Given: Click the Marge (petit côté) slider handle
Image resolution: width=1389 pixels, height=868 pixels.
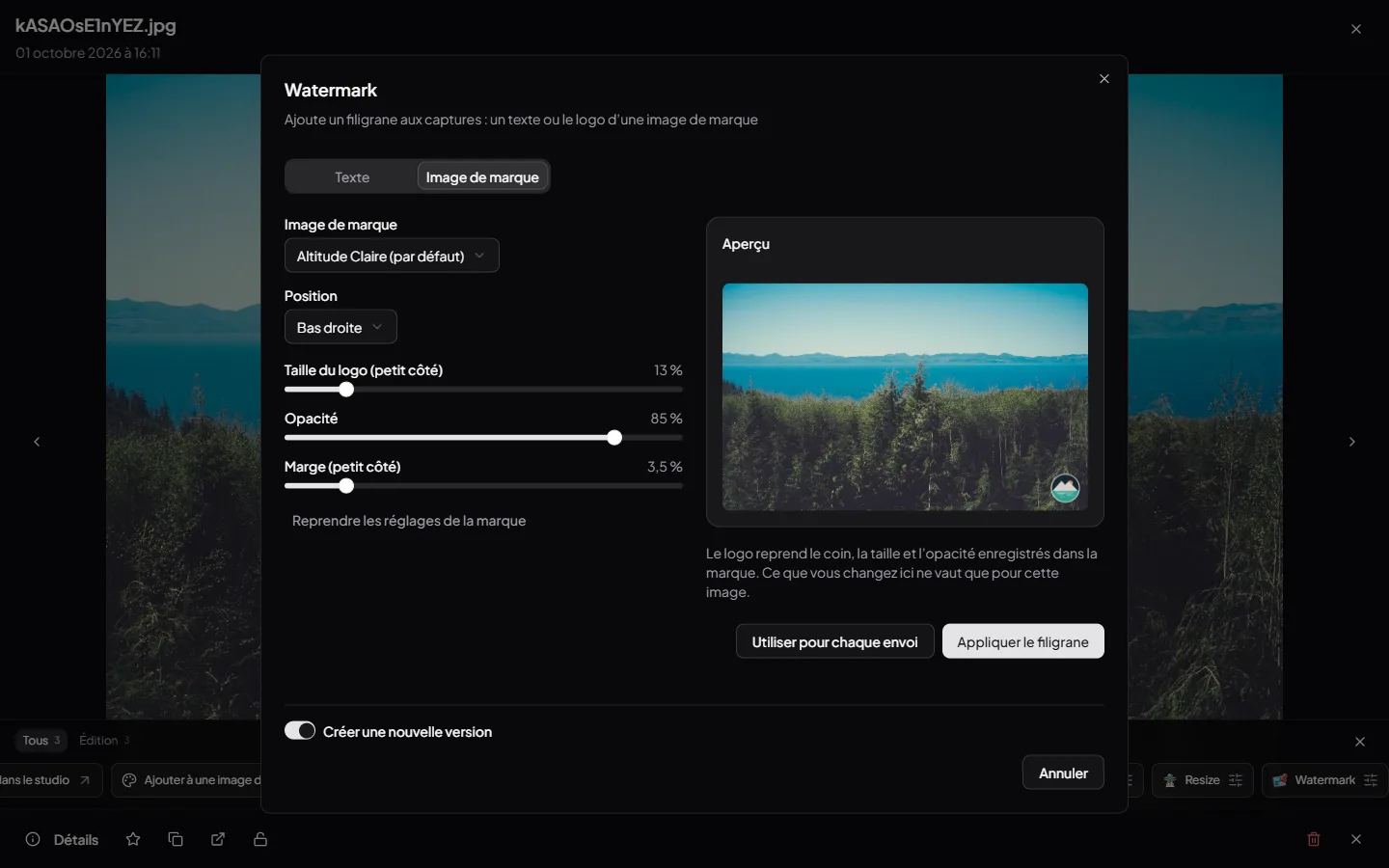Looking at the screenshot, I should tap(346, 486).
